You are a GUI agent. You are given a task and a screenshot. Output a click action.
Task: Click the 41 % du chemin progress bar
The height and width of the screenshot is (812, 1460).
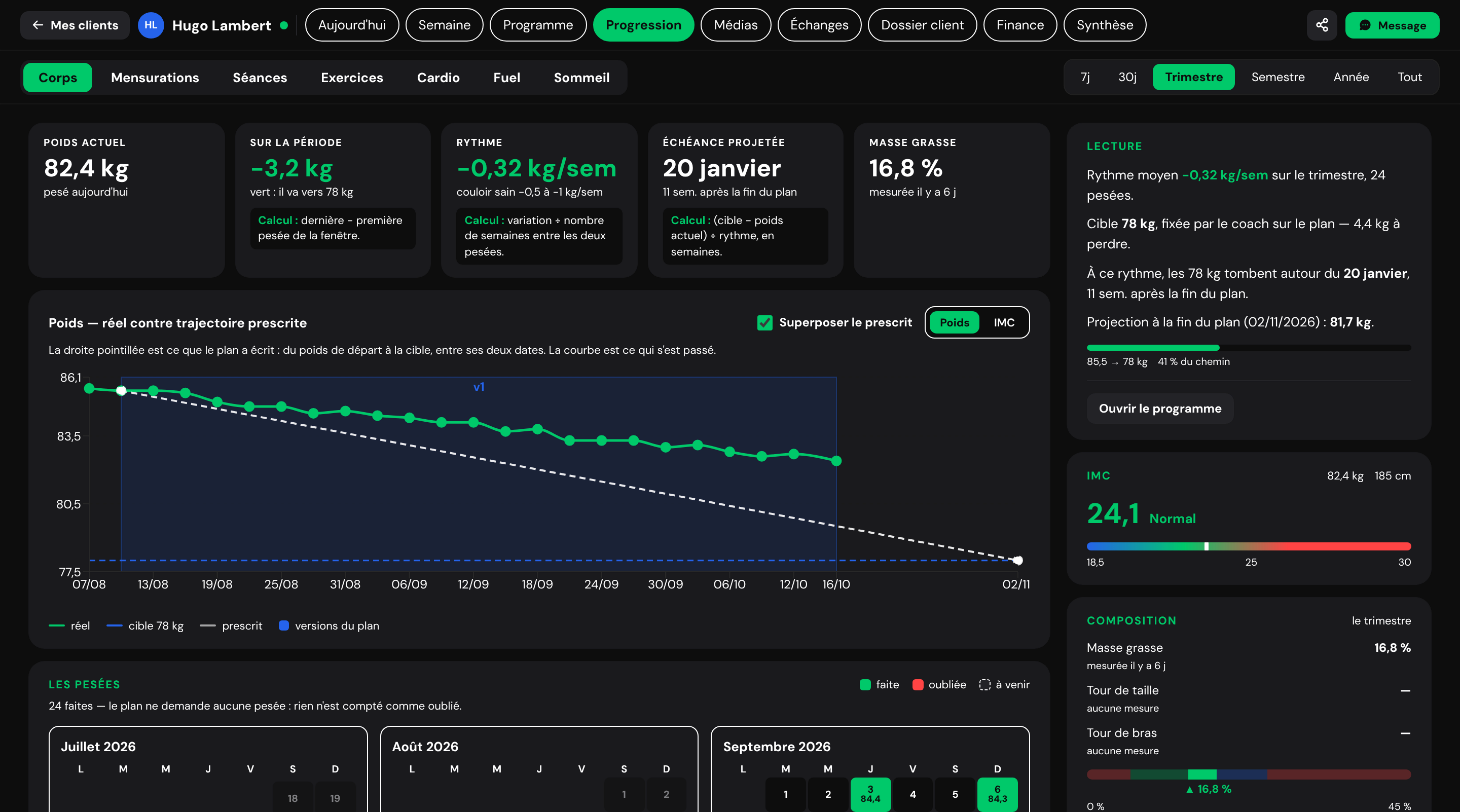[1249, 347]
